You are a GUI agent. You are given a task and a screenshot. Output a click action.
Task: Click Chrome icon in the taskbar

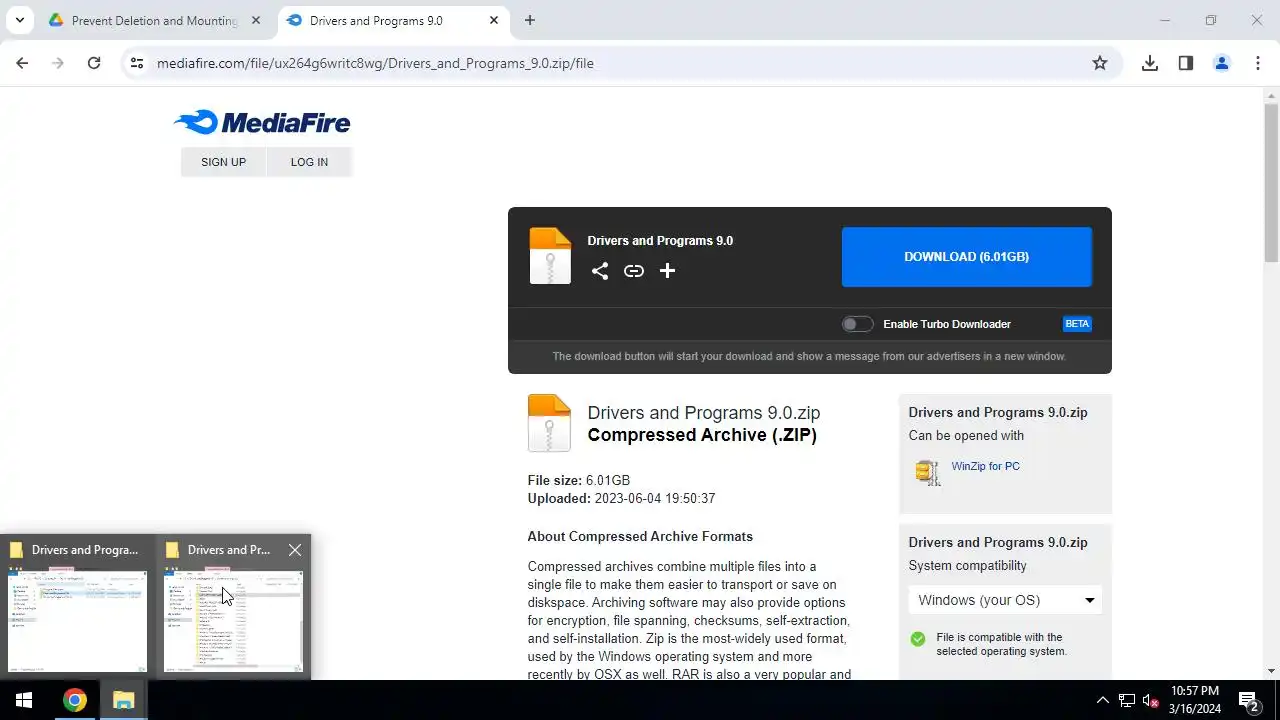pyautogui.click(x=75, y=700)
